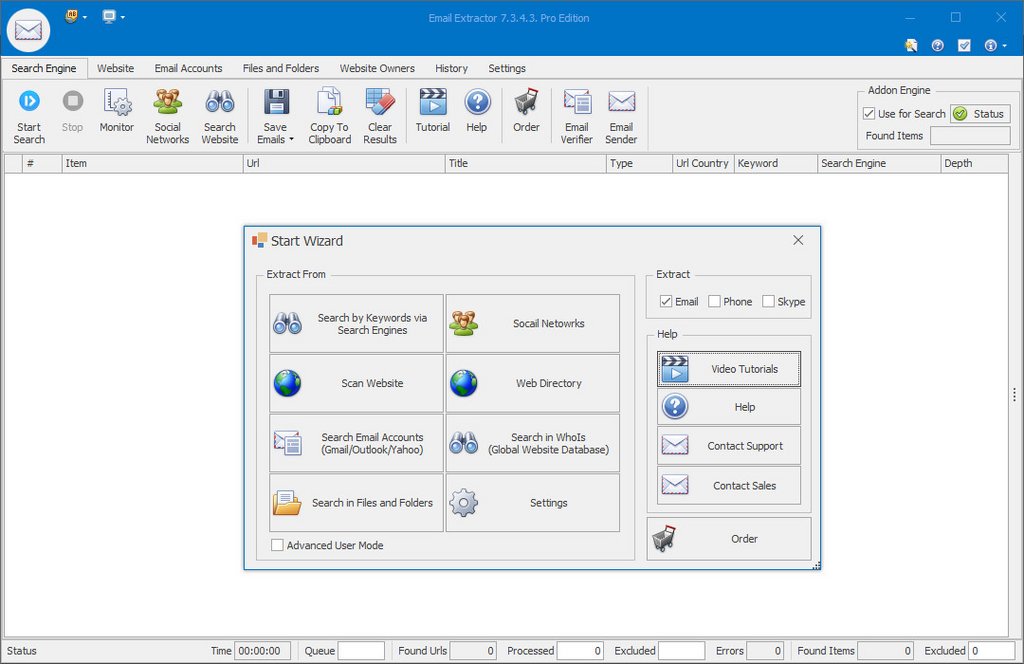Open the Monitor tool

[x=117, y=111]
